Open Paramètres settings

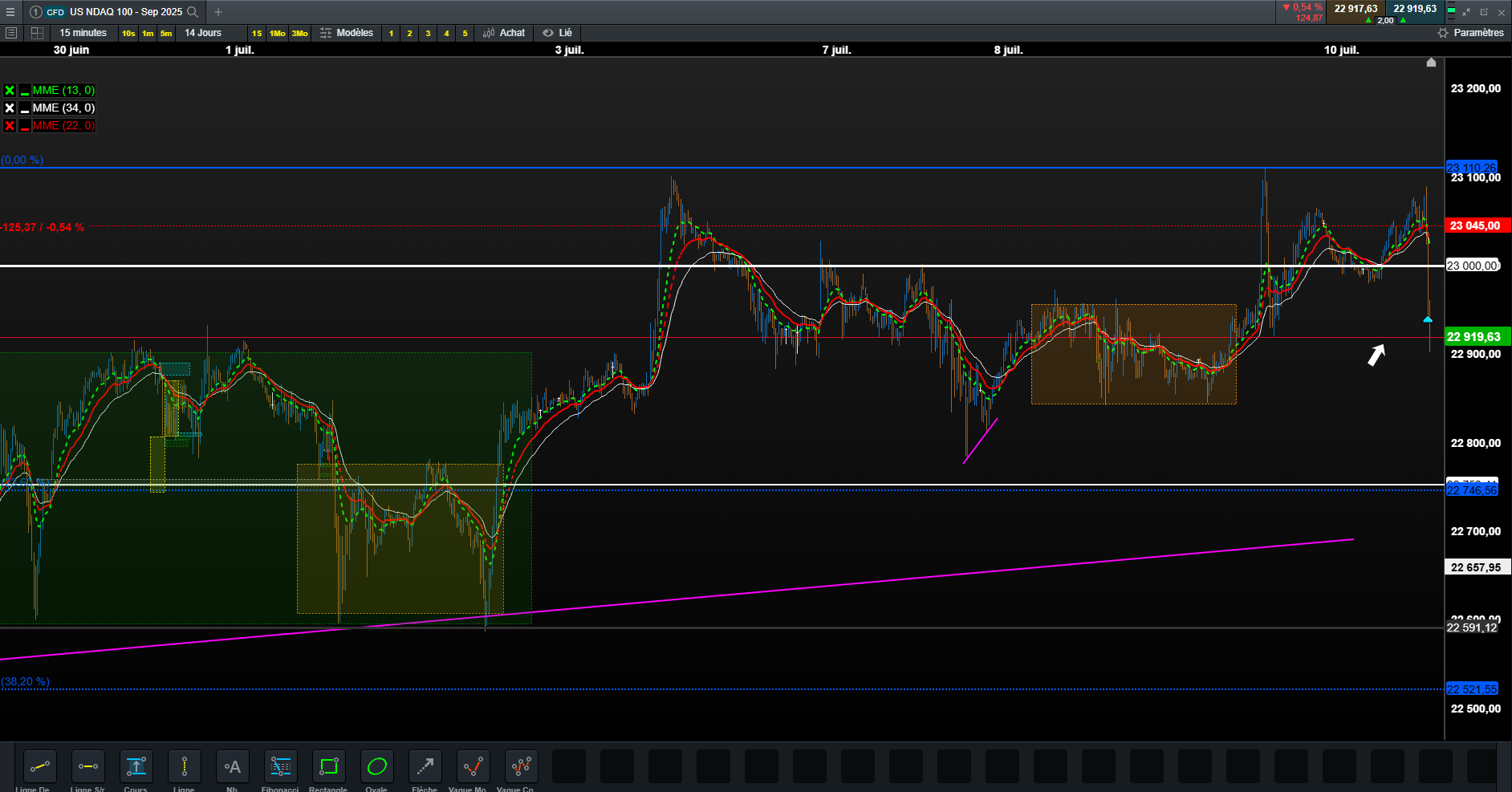1470,33
